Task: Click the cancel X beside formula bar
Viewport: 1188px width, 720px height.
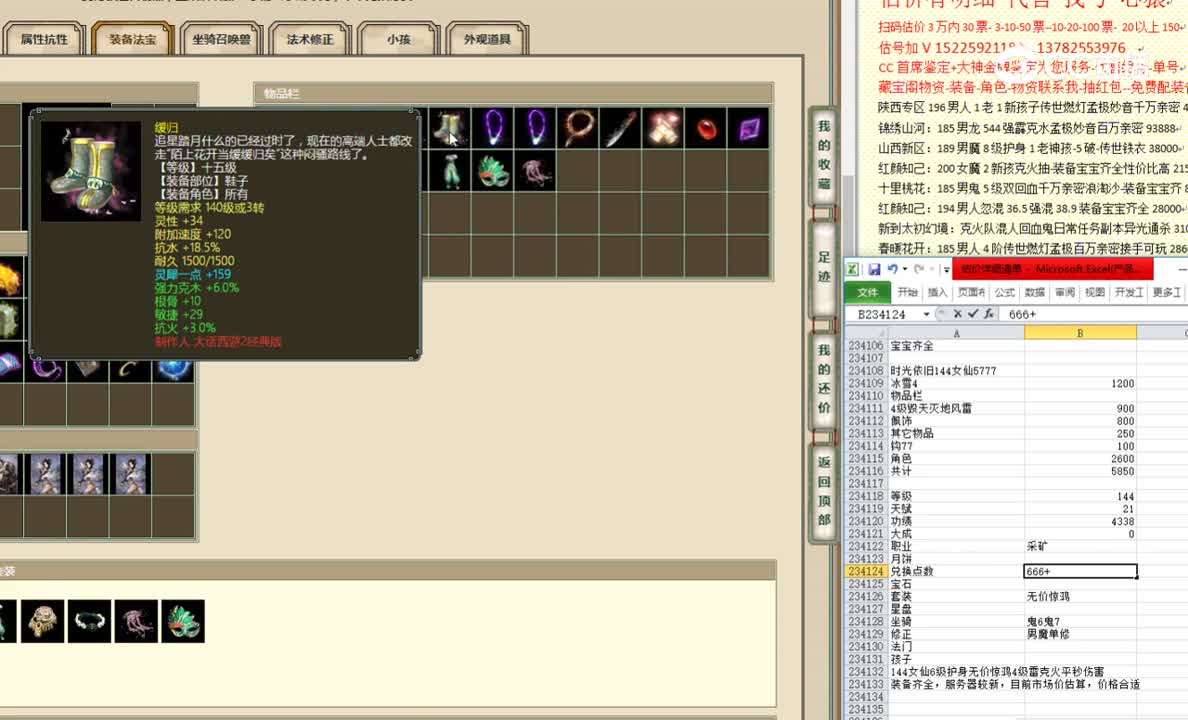Action: coord(958,314)
